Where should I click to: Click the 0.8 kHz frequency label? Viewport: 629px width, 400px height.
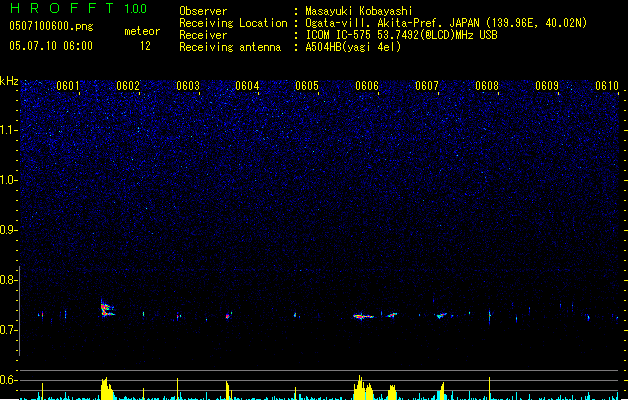[9, 280]
